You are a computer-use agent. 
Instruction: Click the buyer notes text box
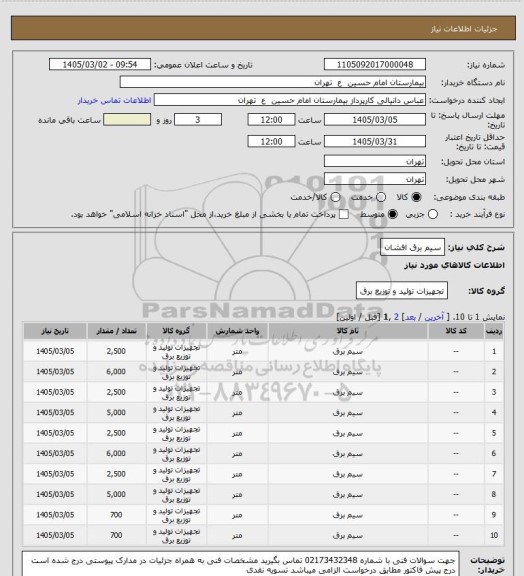[241, 564]
